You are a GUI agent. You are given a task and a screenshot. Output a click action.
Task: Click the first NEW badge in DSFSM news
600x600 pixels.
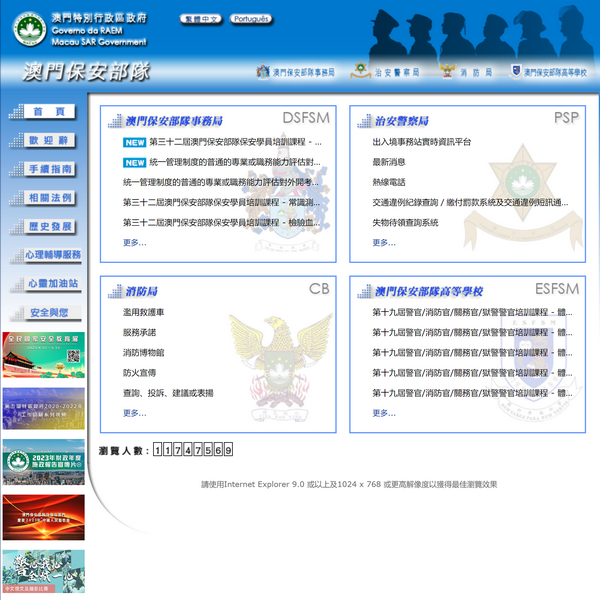point(134,142)
